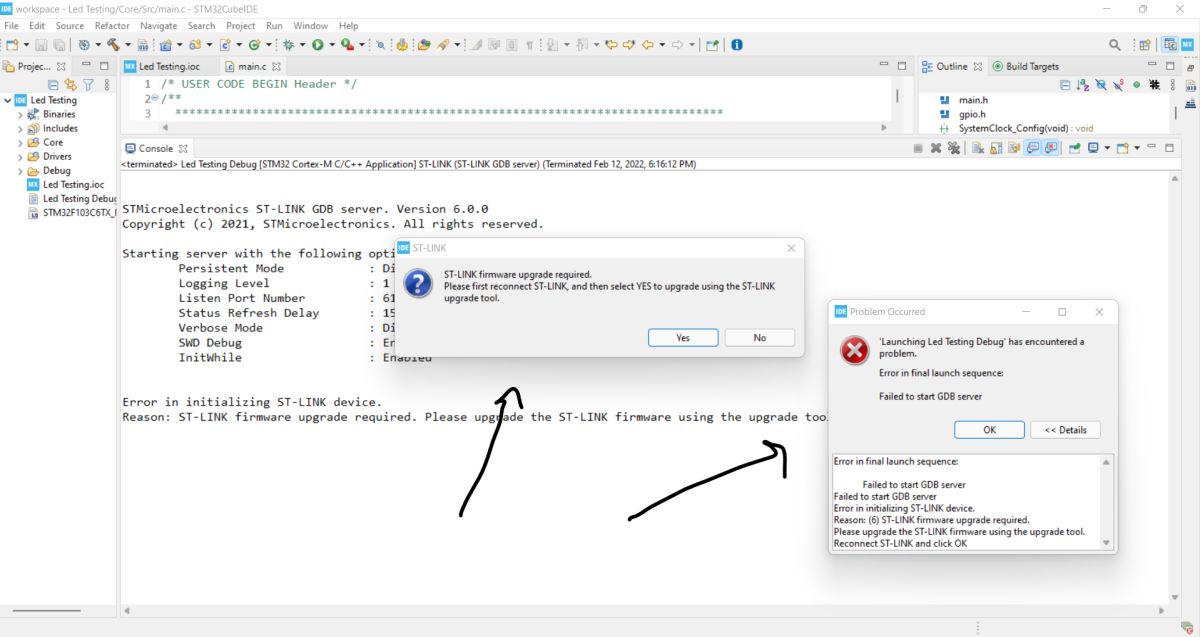
Task: Expand the Drivers folder
Action: [x=20, y=156]
